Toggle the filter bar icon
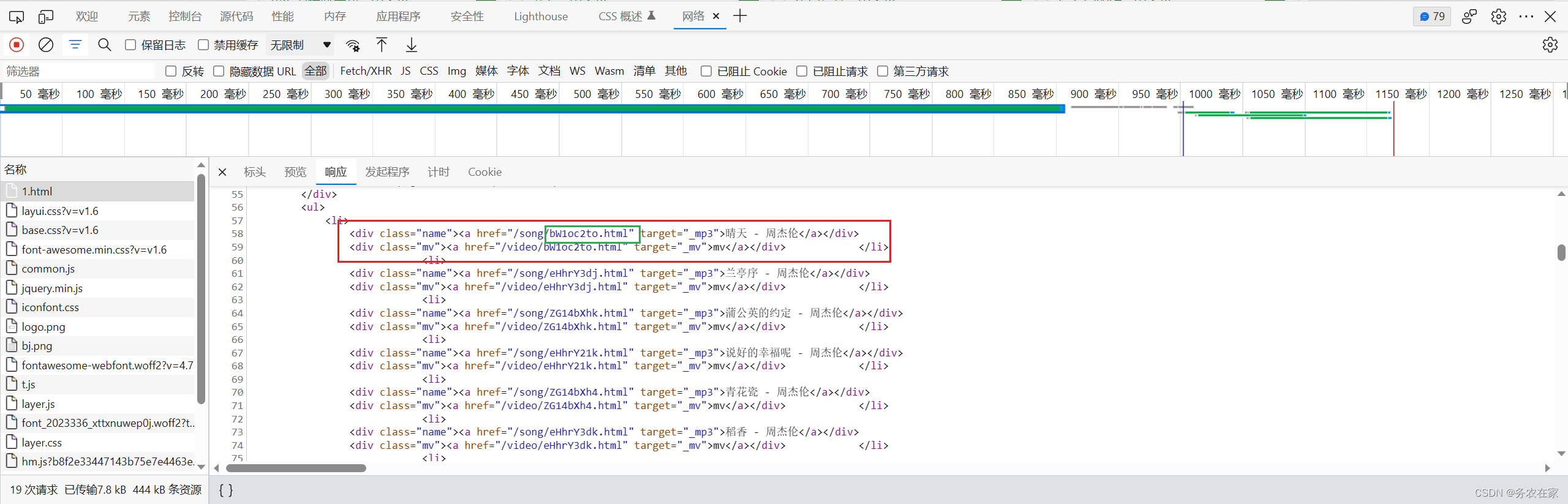The image size is (1568, 504). tap(75, 45)
